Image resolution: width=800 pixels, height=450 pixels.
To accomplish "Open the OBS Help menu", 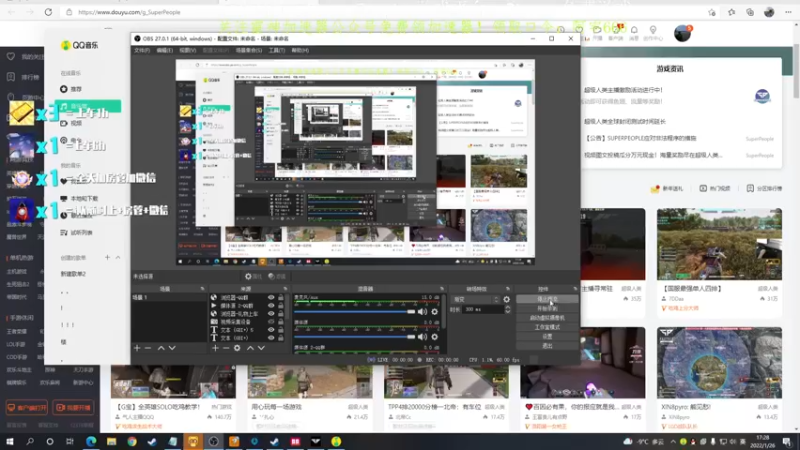I will [300, 51].
